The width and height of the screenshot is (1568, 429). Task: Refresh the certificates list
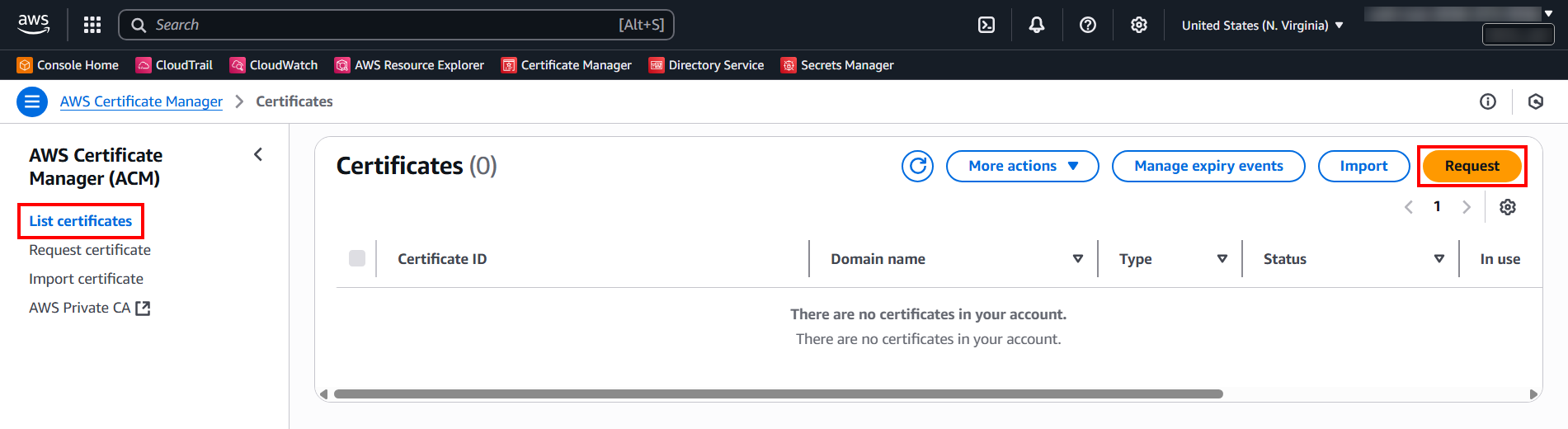tap(917, 166)
